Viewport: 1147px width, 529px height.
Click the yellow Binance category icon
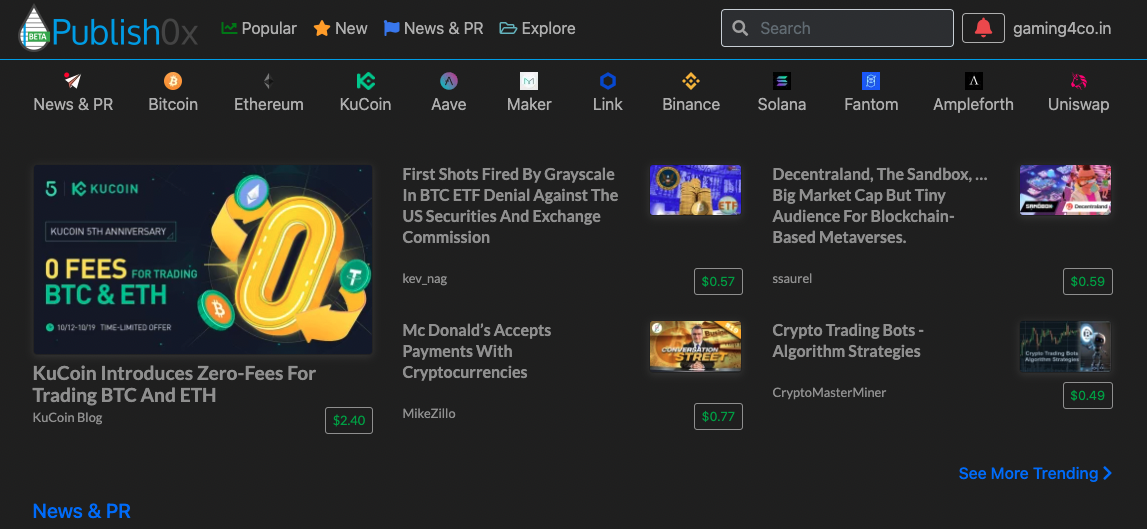coord(691,80)
